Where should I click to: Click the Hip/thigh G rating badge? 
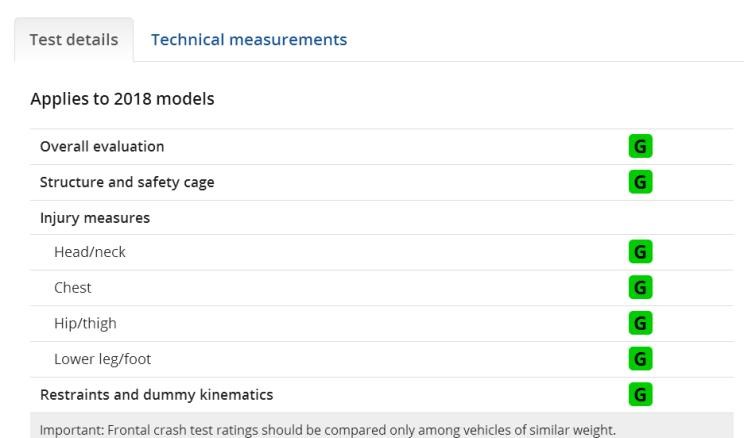point(640,323)
